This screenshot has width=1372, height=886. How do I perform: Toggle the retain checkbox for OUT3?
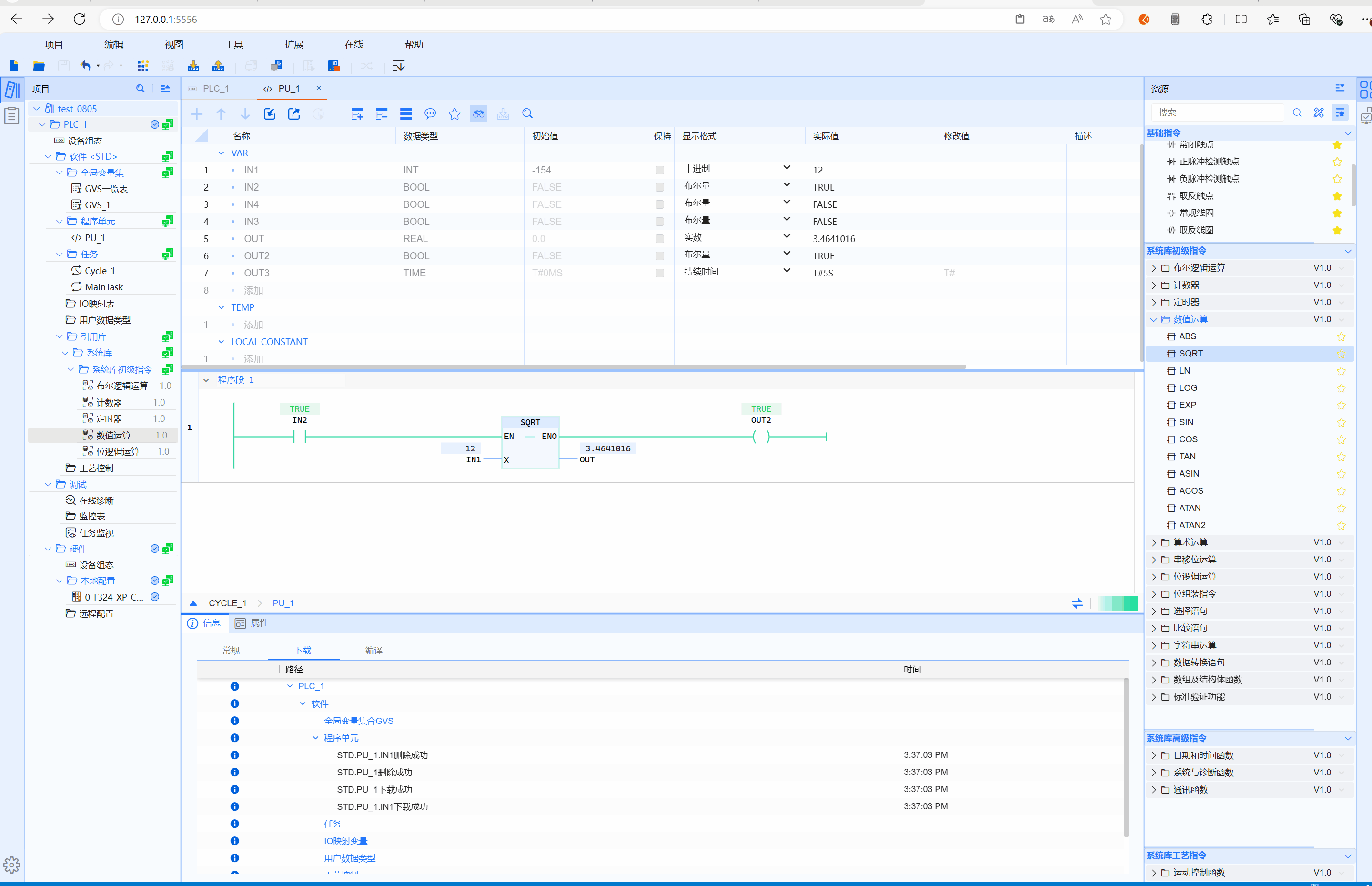pyautogui.click(x=659, y=273)
